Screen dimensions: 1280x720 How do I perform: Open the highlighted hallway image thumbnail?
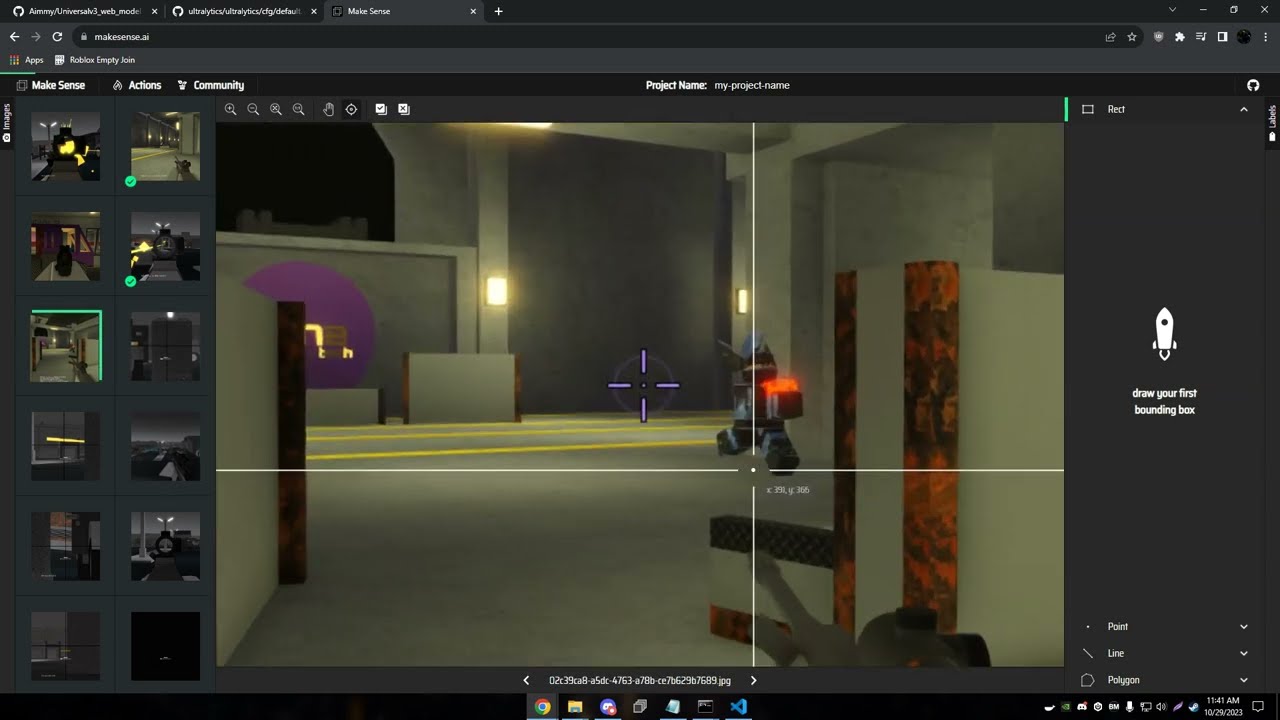(64, 345)
